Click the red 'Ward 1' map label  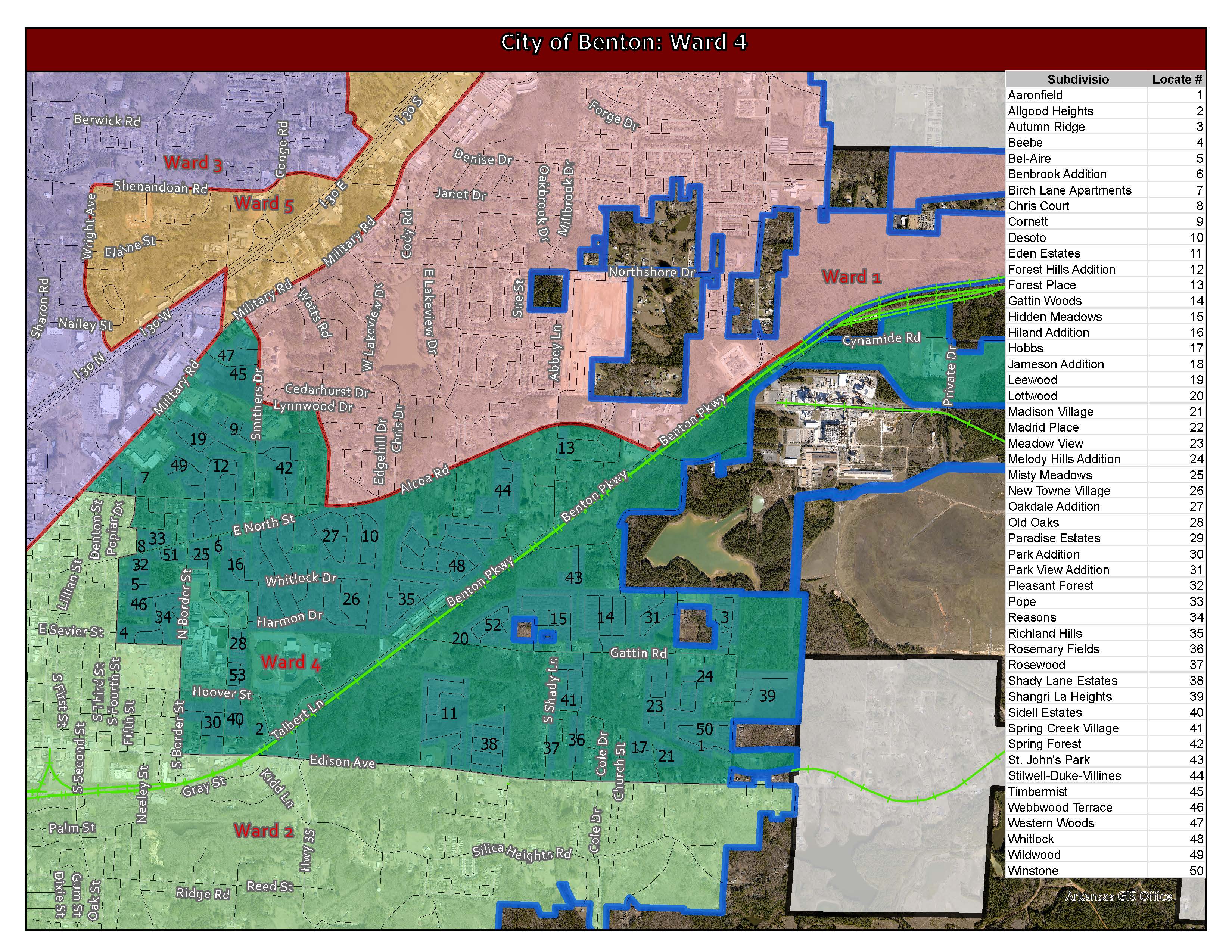tap(851, 277)
